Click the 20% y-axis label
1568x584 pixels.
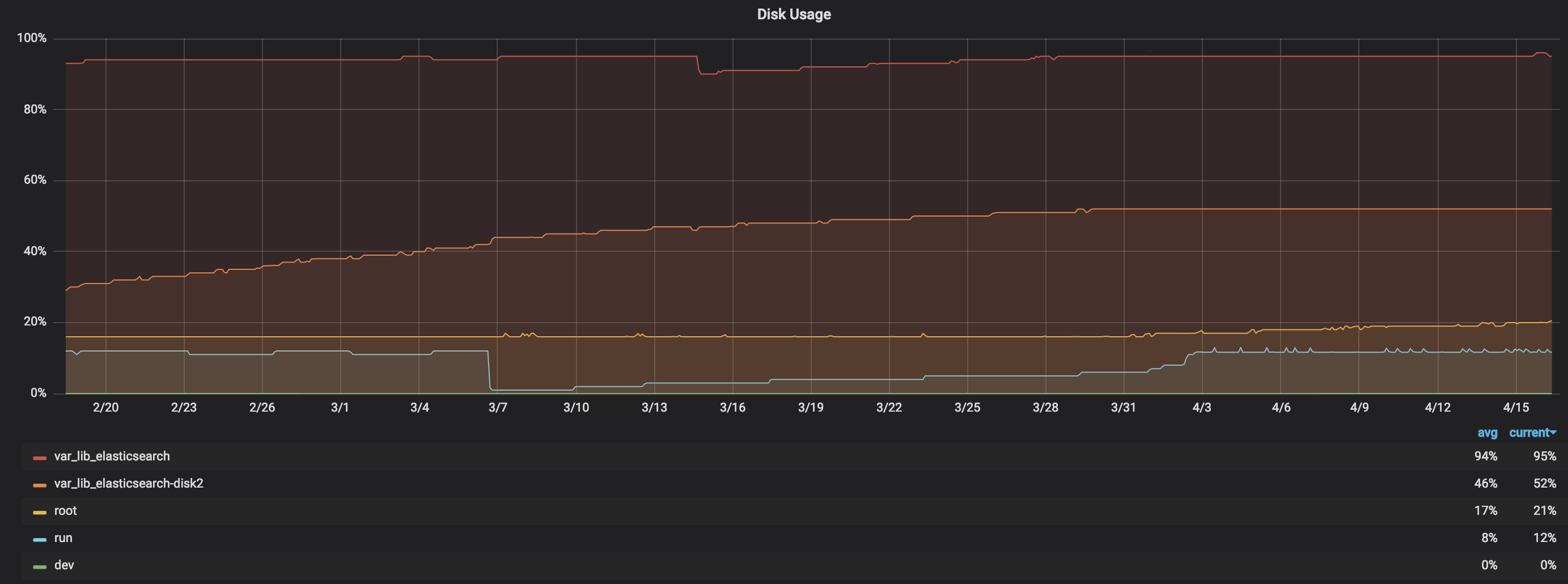pyautogui.click(x=35, y=321)
